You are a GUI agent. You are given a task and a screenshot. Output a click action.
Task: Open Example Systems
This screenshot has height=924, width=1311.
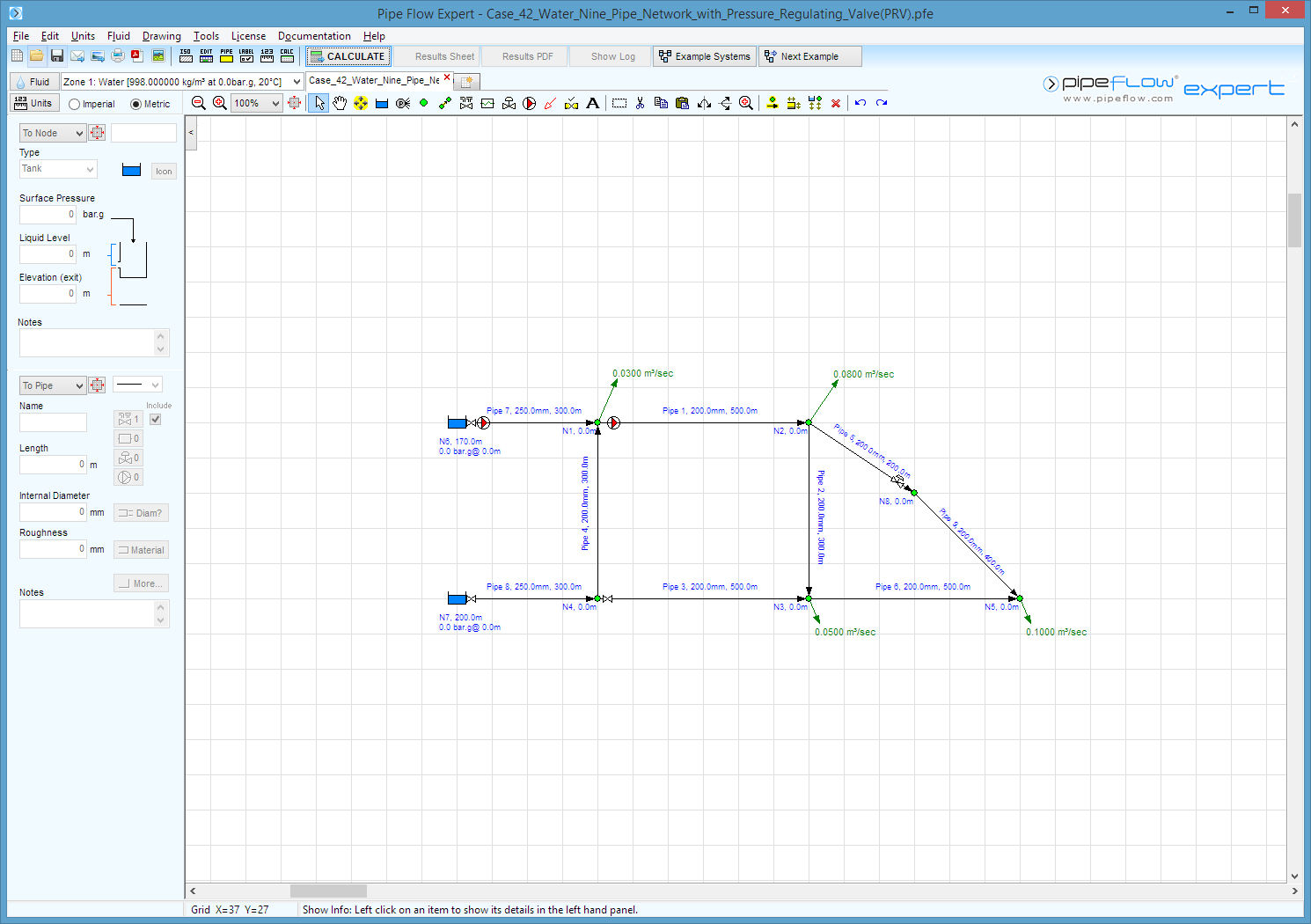click(x=704, y=56)
